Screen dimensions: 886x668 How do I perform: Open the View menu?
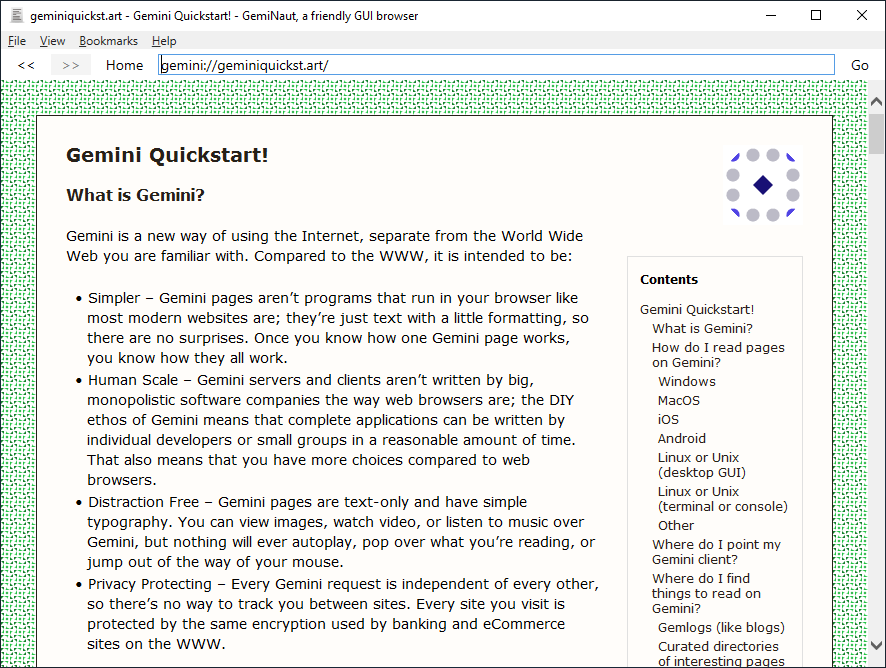(x=52, y=41)
